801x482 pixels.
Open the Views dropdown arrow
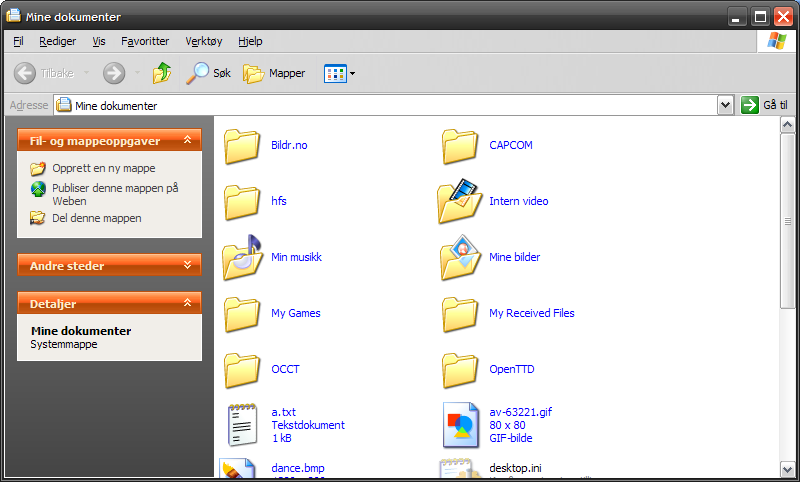[352, 74]
